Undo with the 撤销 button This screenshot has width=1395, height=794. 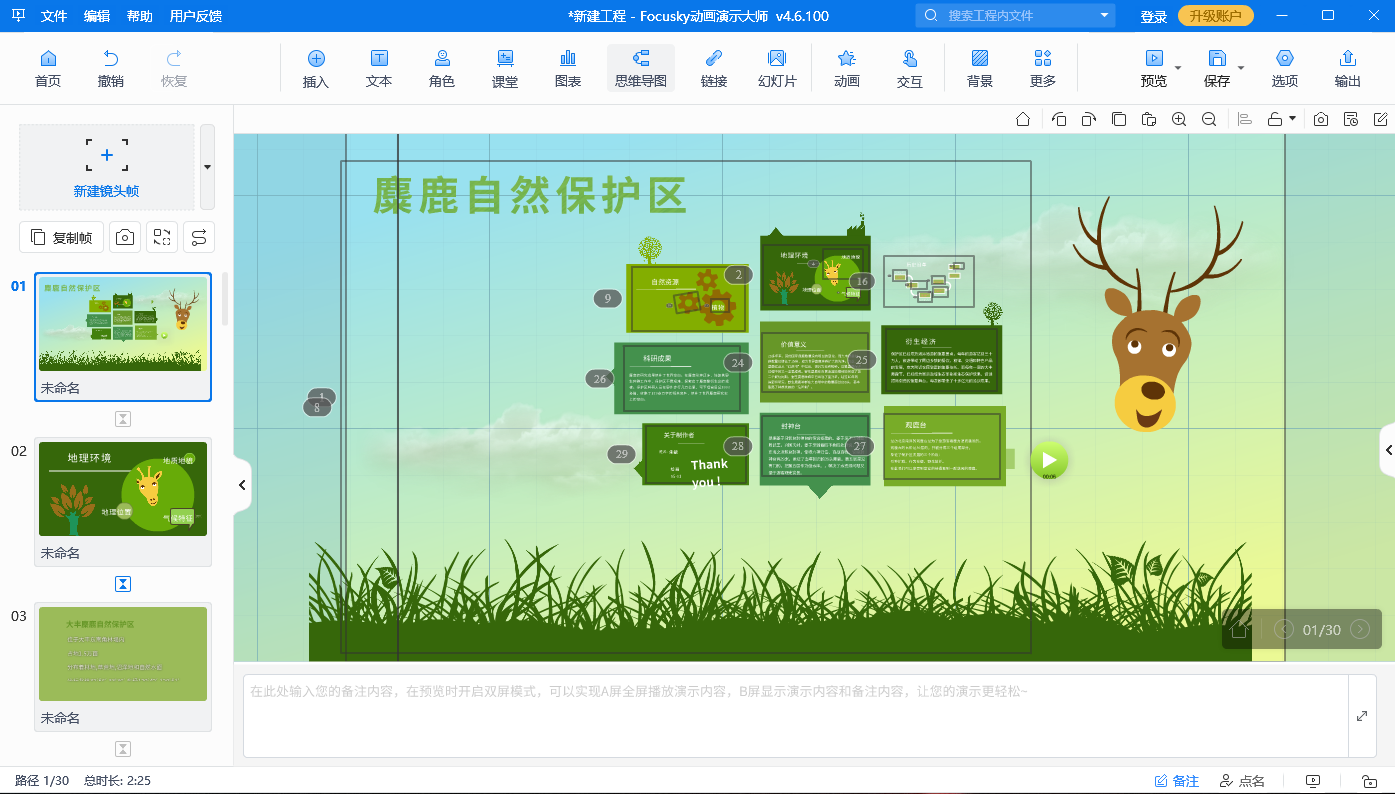(x=111, y=68)
